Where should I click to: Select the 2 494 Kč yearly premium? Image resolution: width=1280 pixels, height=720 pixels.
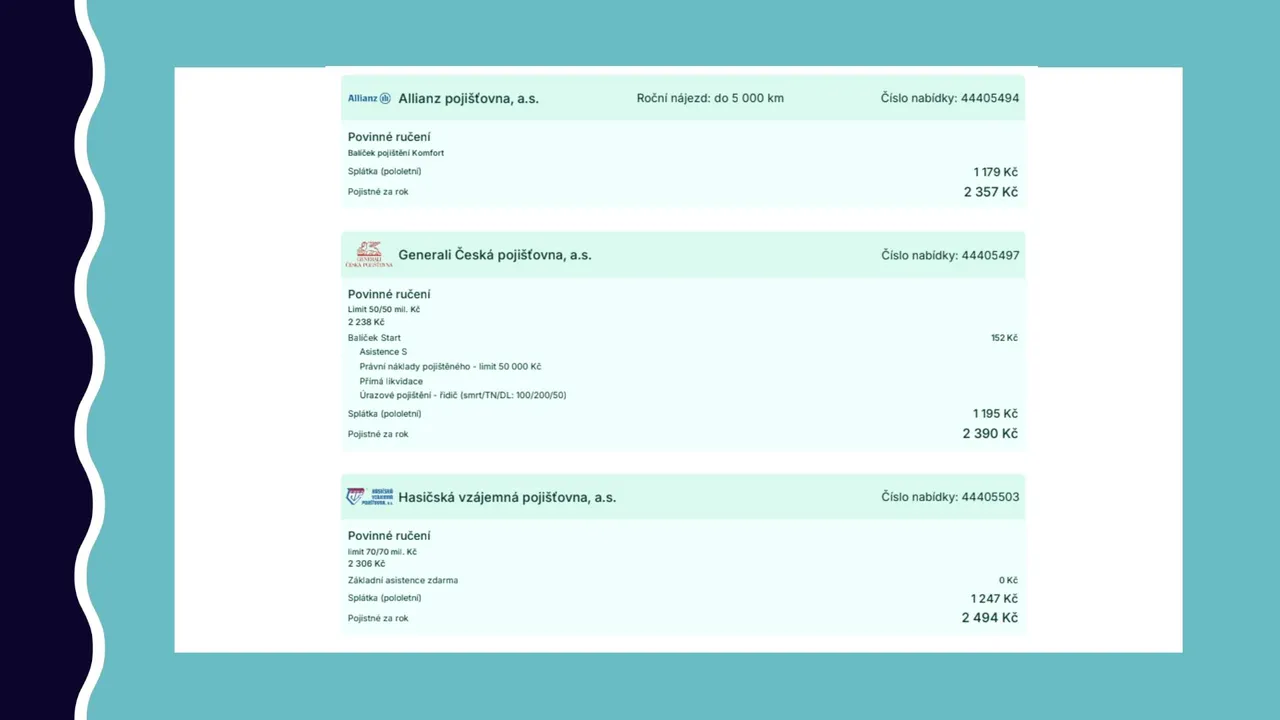[x=990, y=618]
